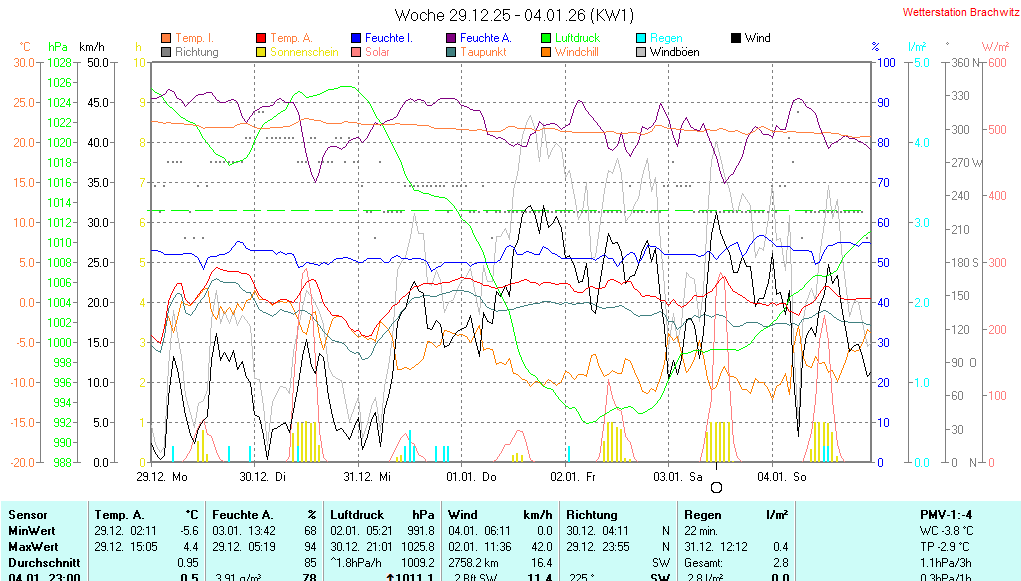This screenshot has height=581, width=1021.
Task: Click the Wetterstation Brachwitz label
Action: (956, 13)
